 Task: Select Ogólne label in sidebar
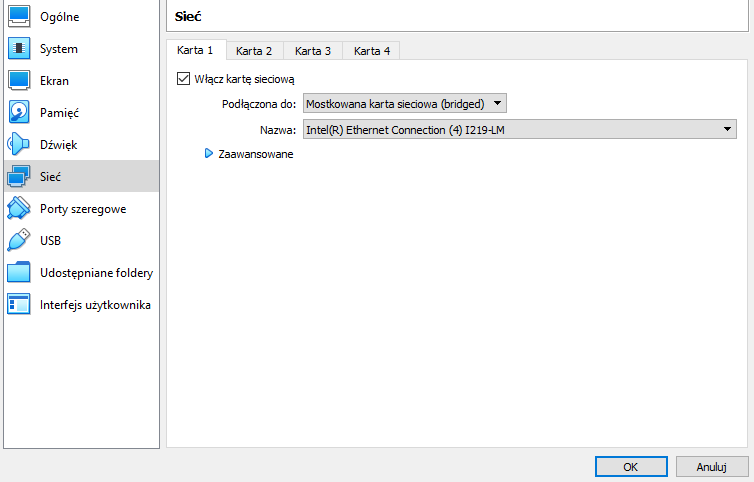(60, 17)
